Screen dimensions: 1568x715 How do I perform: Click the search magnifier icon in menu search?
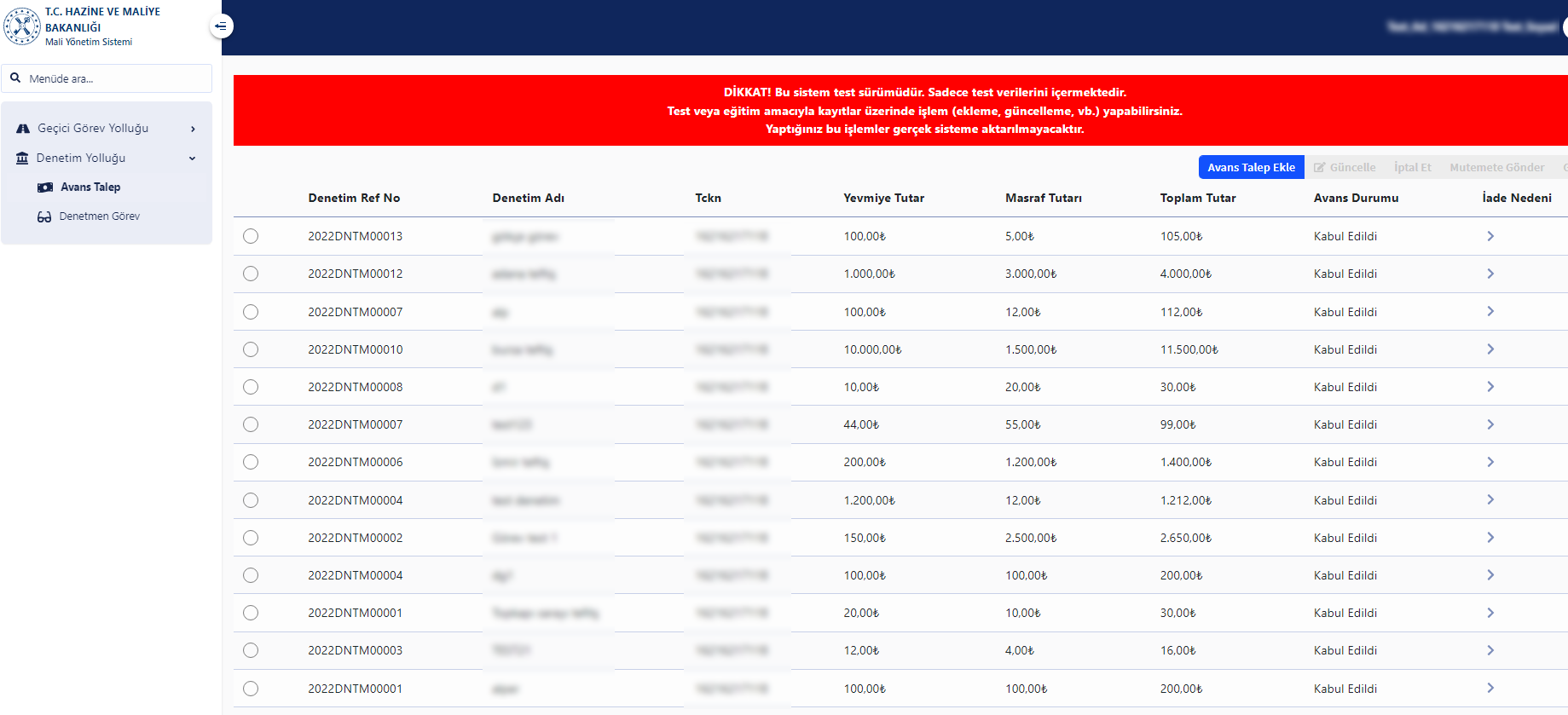click(15, 78)
